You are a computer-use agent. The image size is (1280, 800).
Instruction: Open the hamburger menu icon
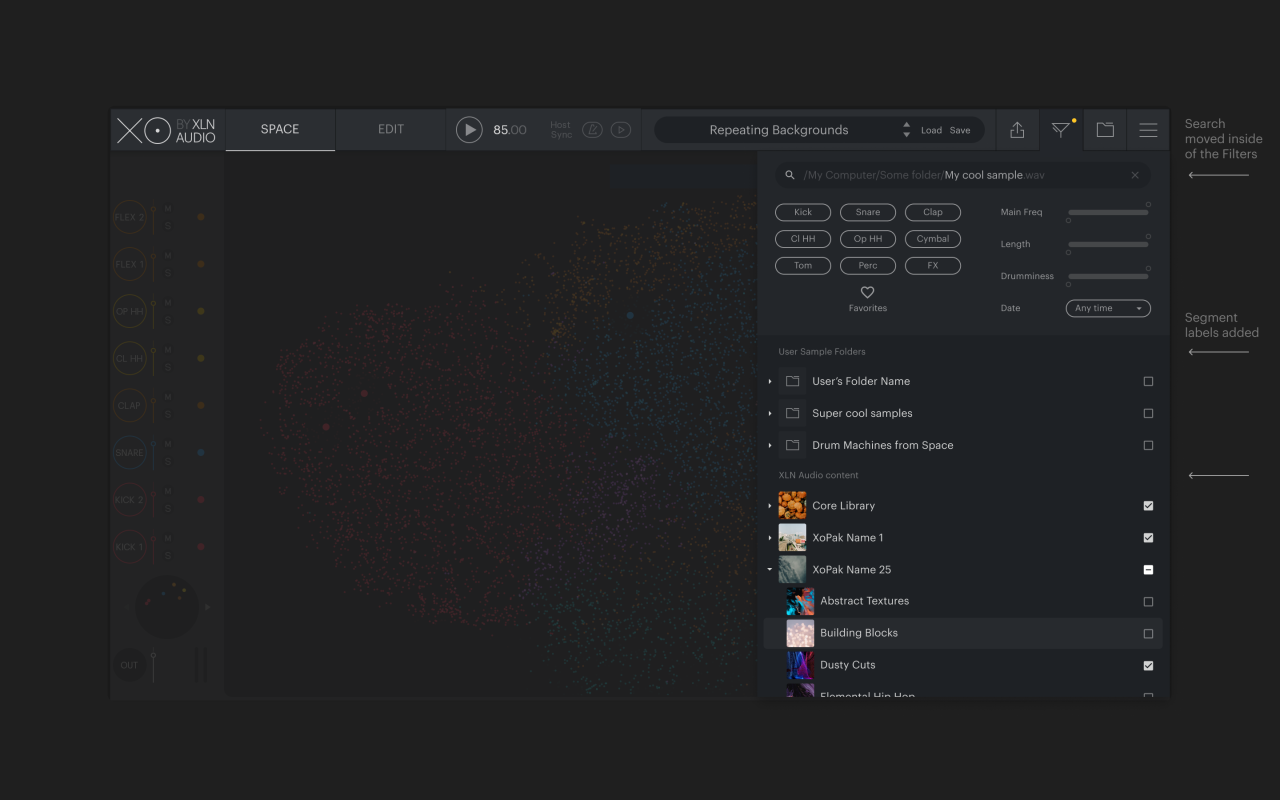tap(1148, 130)
